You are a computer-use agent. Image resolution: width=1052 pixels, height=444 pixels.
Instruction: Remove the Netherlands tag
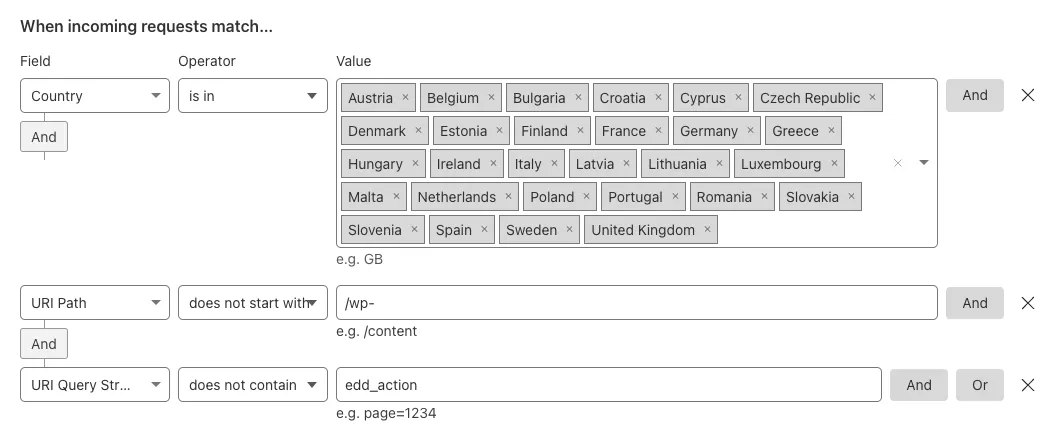(x=508, y=197)
